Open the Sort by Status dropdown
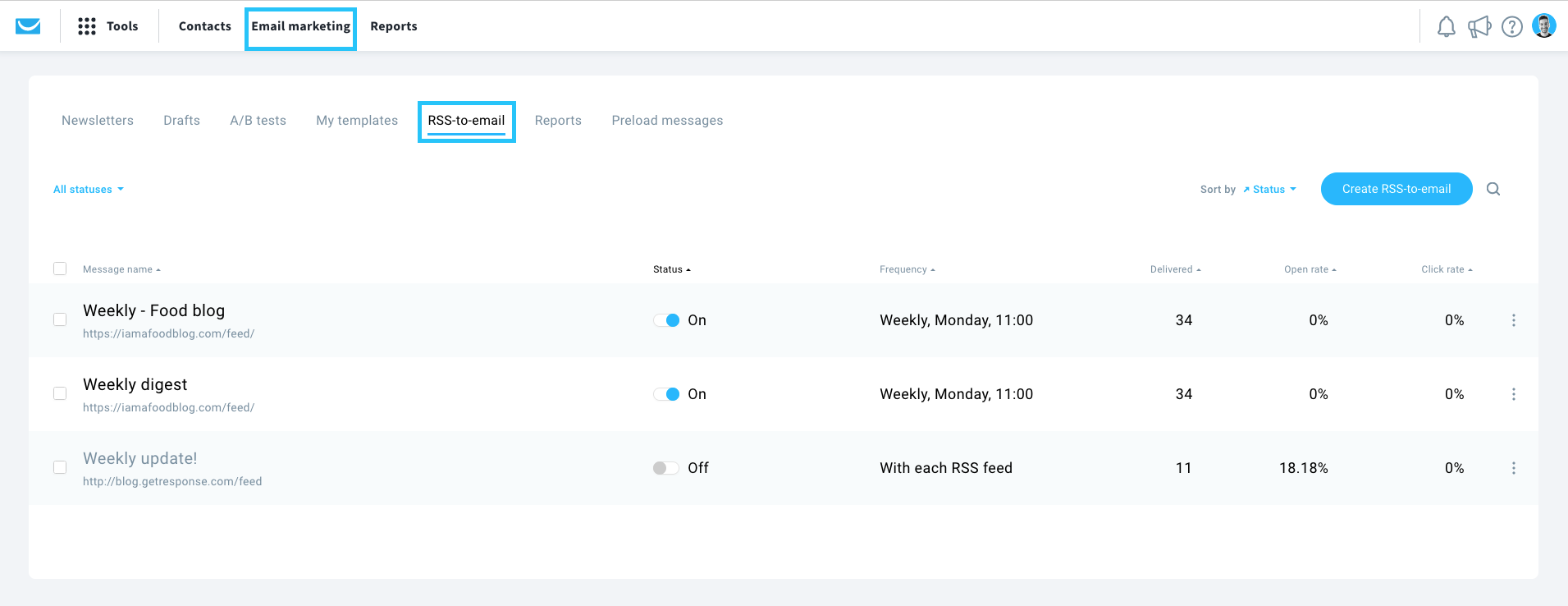1568x606 pixels. point(1270,189)
